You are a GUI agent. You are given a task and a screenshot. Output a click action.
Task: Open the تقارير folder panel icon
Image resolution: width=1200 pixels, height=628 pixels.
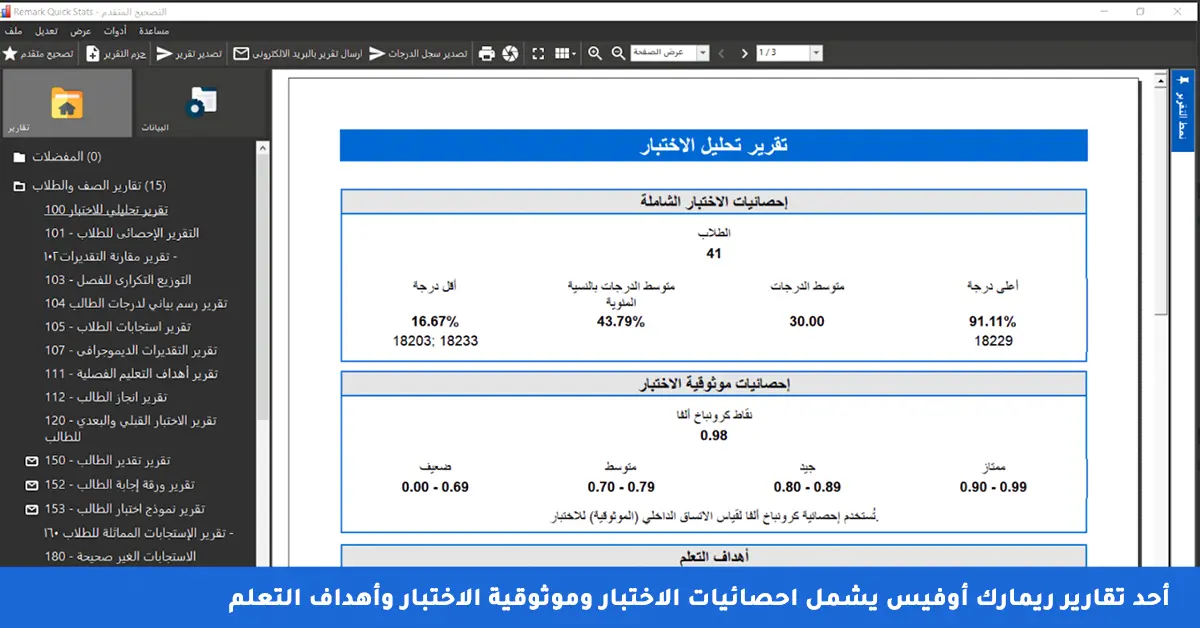click(67, 102)
